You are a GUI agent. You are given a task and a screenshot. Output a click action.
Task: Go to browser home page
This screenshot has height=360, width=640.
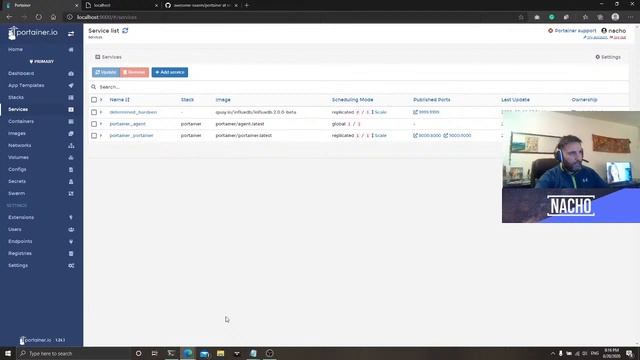(x=53, y=17)
